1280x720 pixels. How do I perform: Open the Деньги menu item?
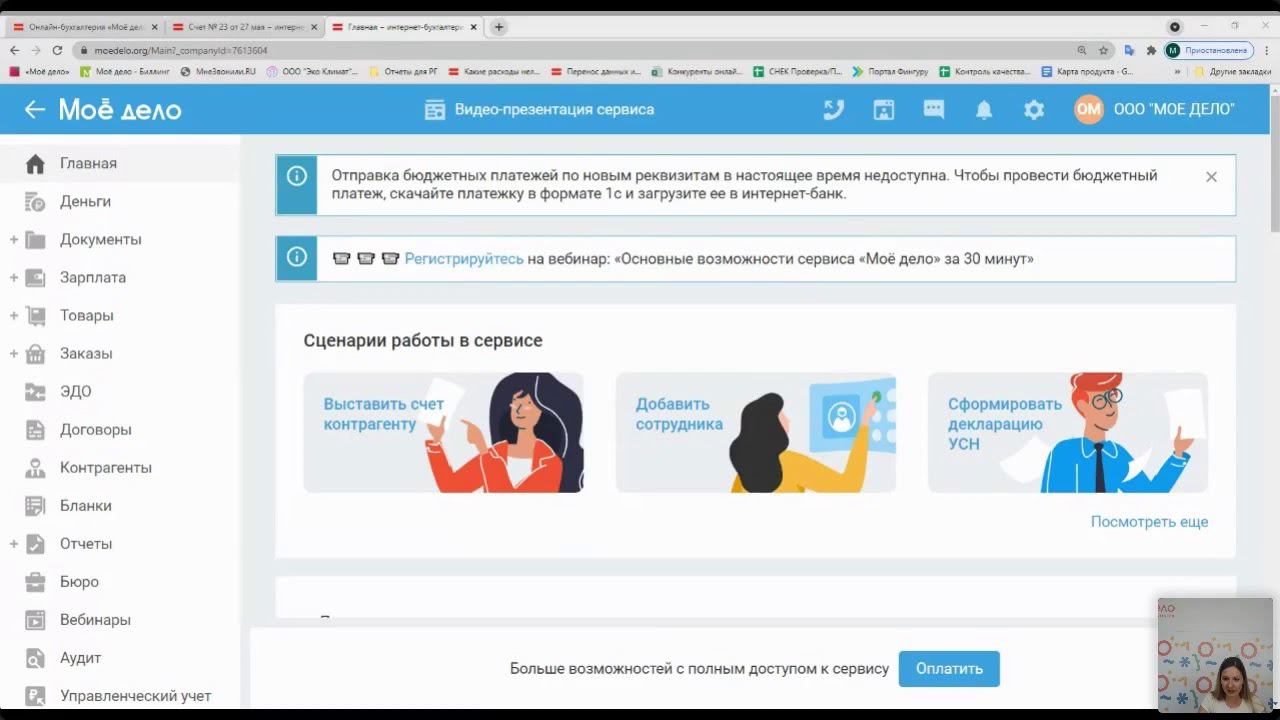(120, 202)
